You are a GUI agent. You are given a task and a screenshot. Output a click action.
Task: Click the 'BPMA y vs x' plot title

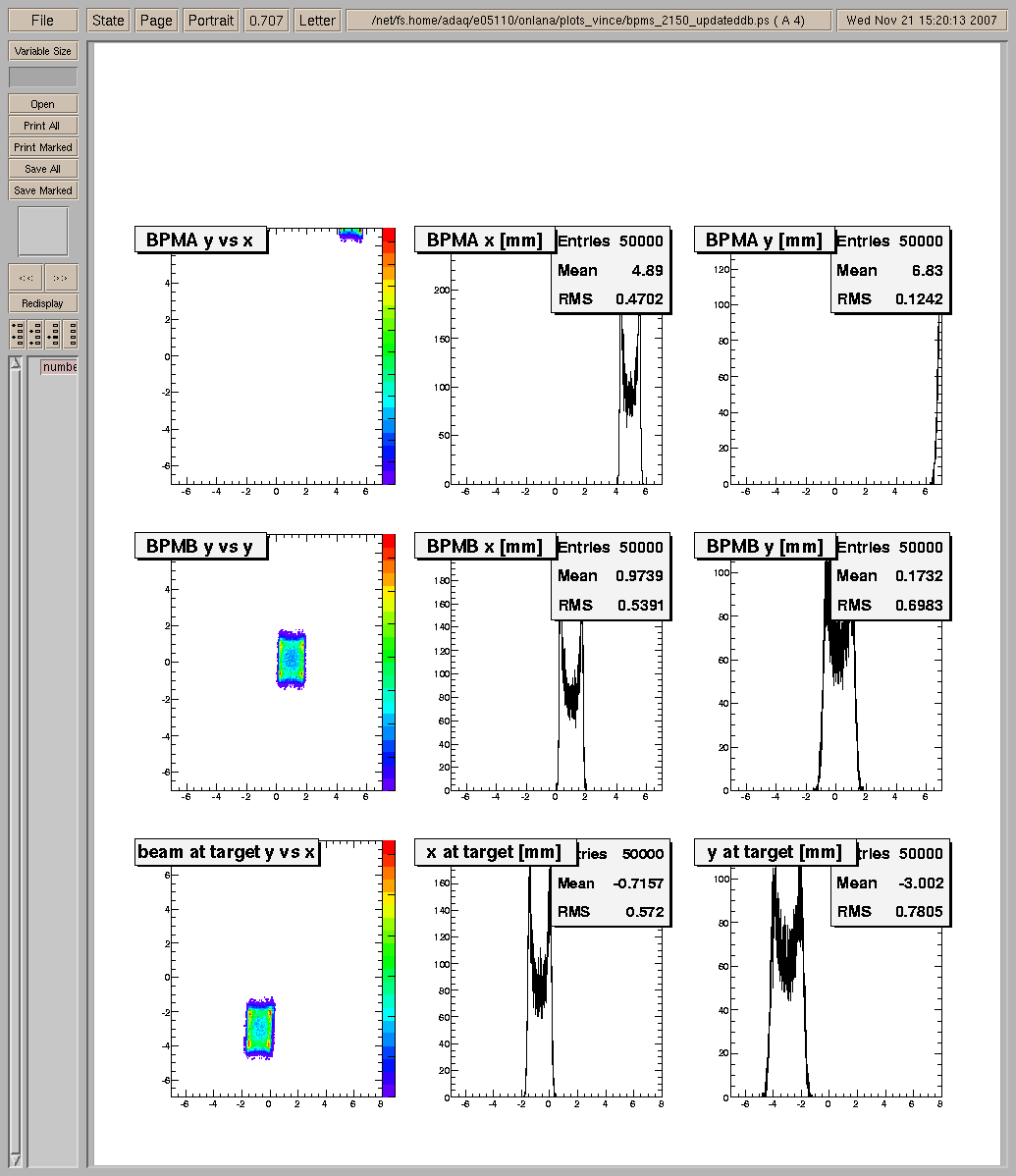point(200,240)
